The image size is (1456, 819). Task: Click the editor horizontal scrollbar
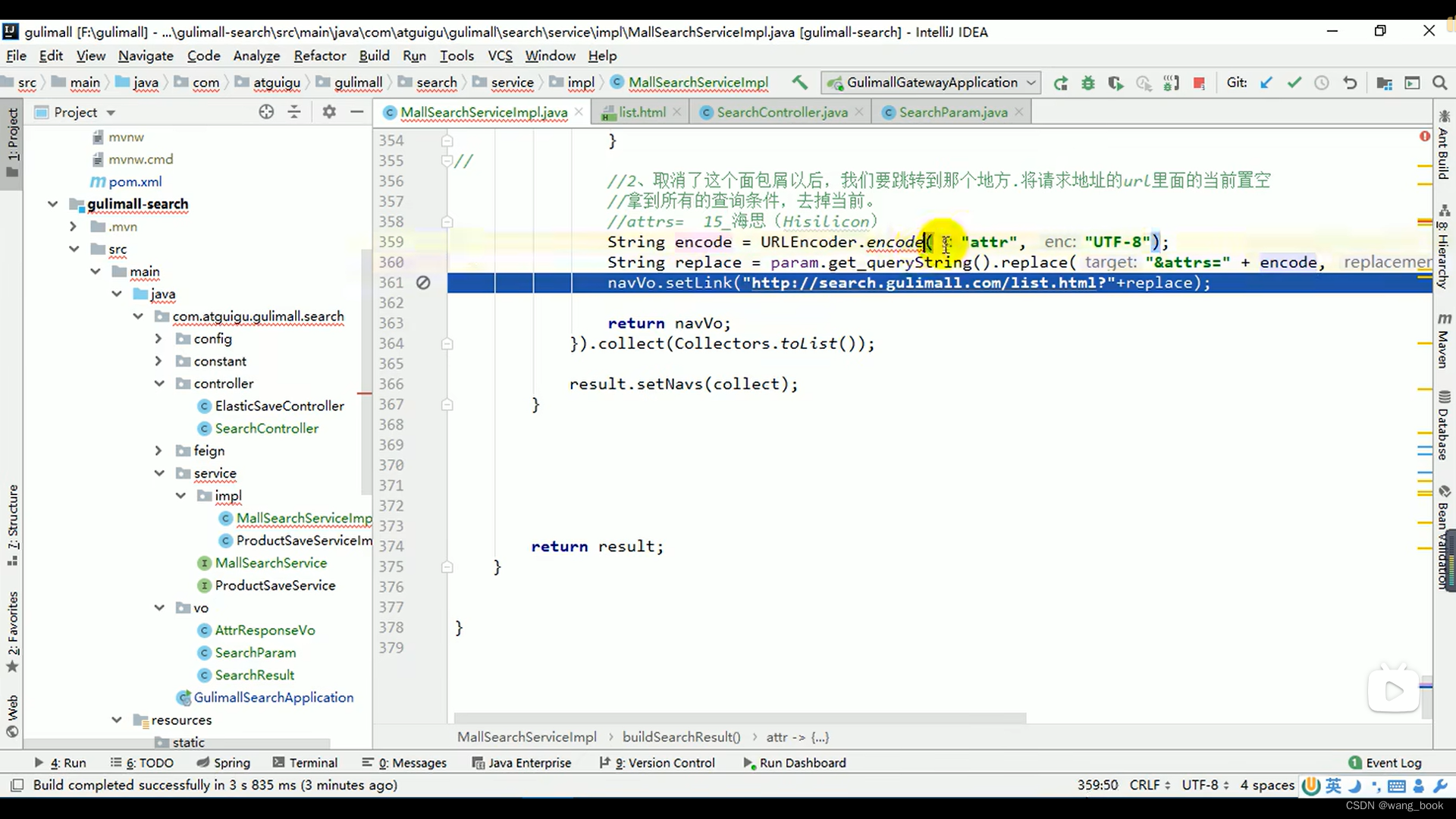click(x=739, y=717)
